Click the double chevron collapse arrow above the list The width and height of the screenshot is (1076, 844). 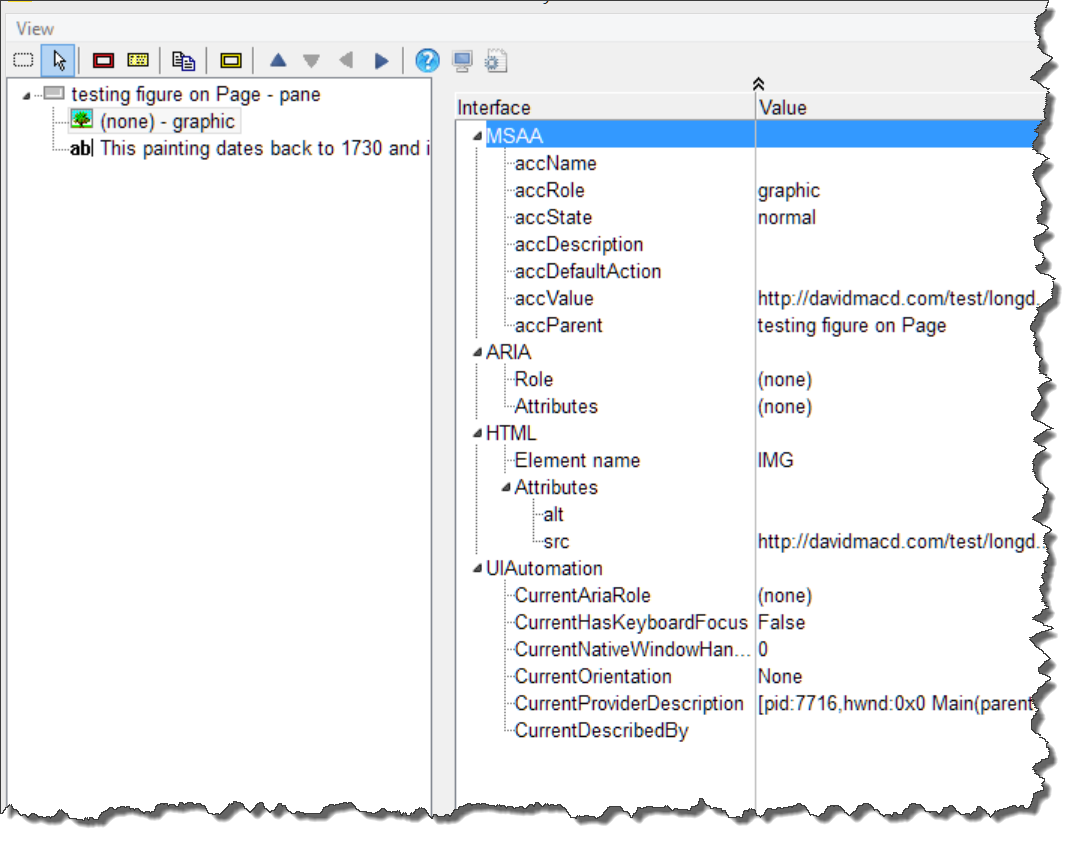pyautogui.click(x=758, y=85)
